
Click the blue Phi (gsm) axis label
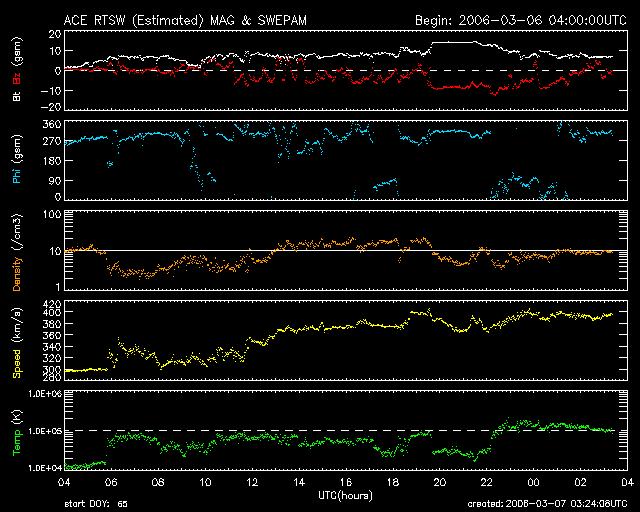point(17,161)
